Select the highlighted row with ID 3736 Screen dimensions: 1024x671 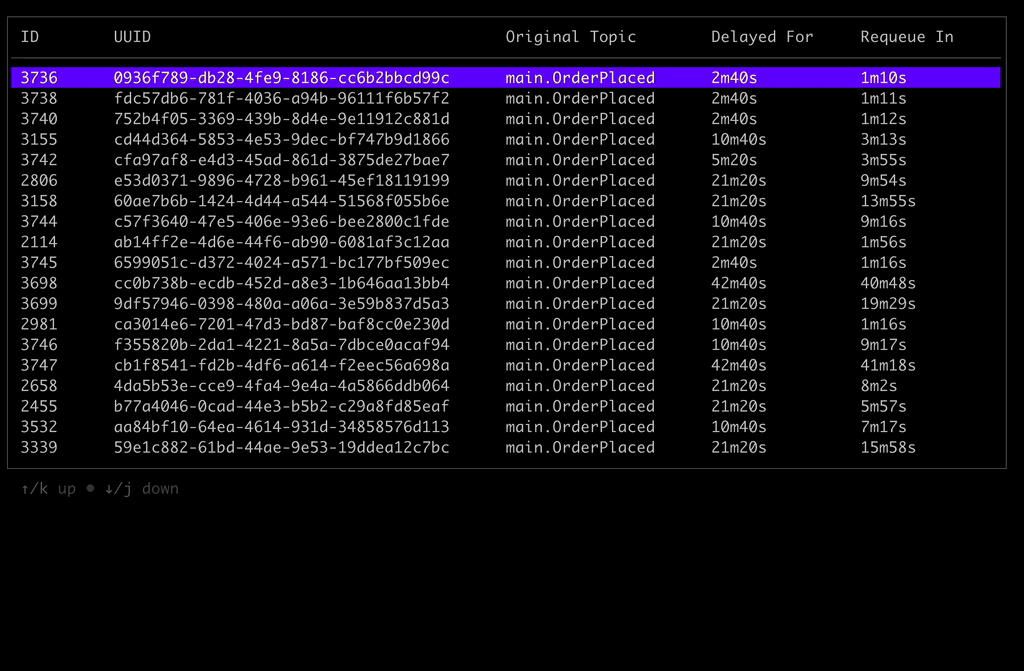[x=505, y=78]
